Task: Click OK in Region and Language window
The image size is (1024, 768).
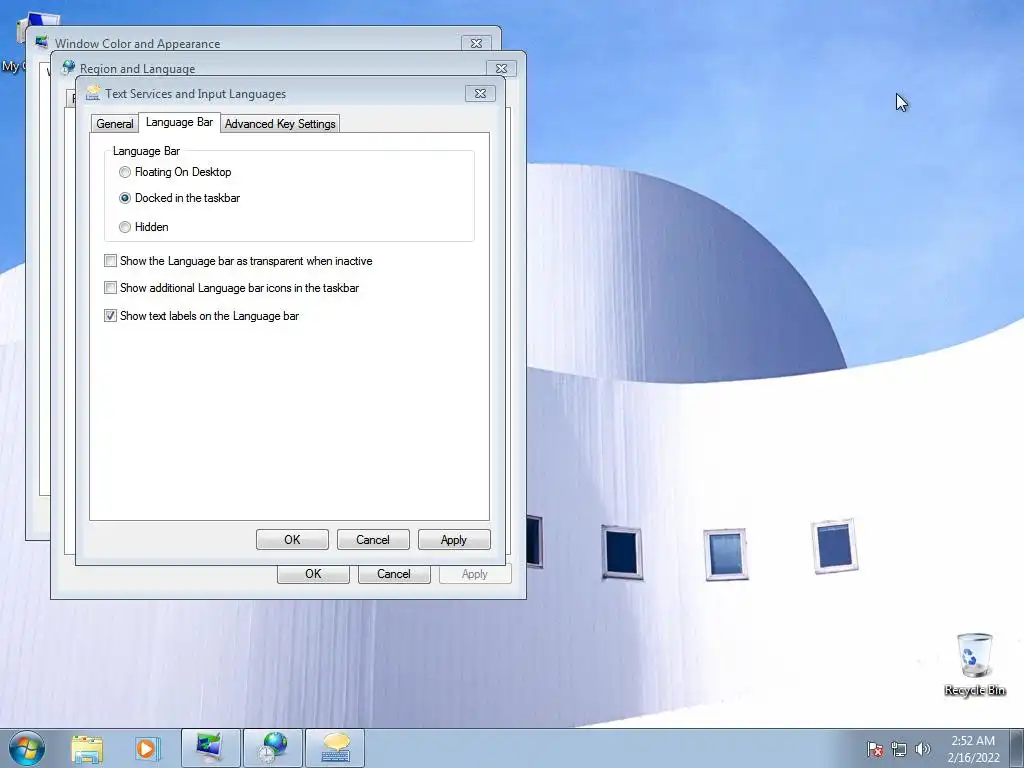Action: (313, 574)
